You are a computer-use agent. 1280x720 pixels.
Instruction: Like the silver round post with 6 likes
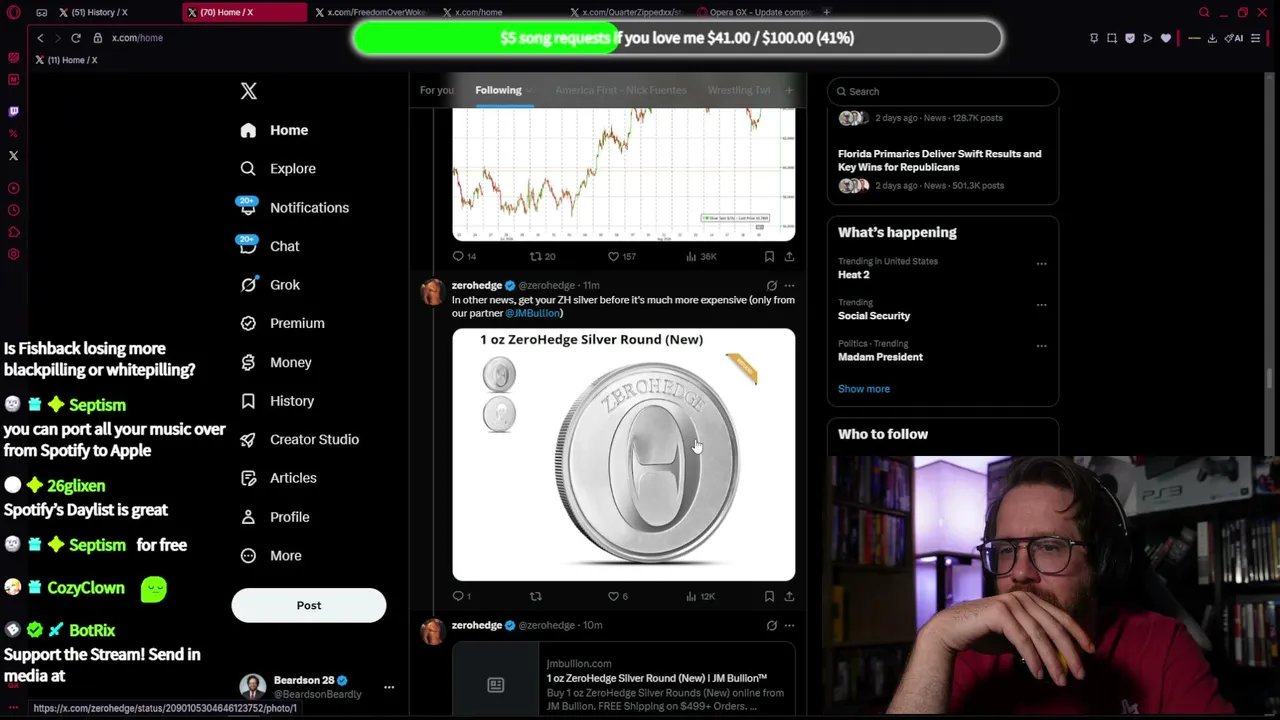(618, 596)
